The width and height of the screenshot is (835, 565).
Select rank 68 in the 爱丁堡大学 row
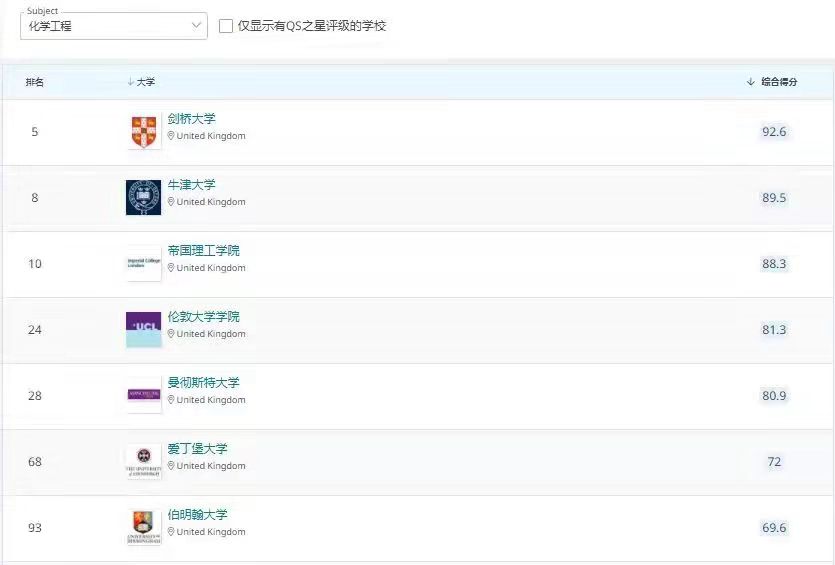(35, 462)
